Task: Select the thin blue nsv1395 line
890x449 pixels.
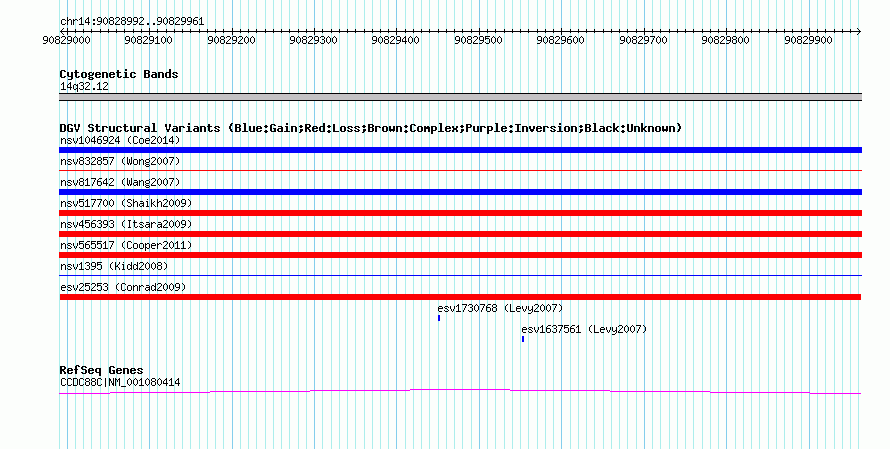Action: coord(460,276)
